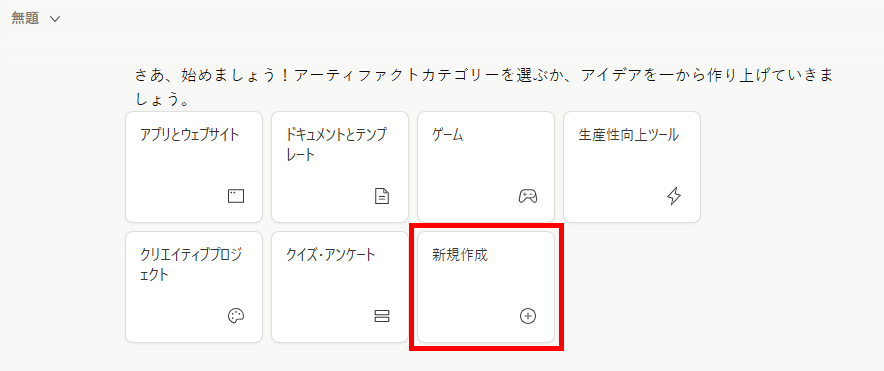
Task: Click the paint palette icon on クリエイティブプロジェクト card
Action: [x=236, y=316]
